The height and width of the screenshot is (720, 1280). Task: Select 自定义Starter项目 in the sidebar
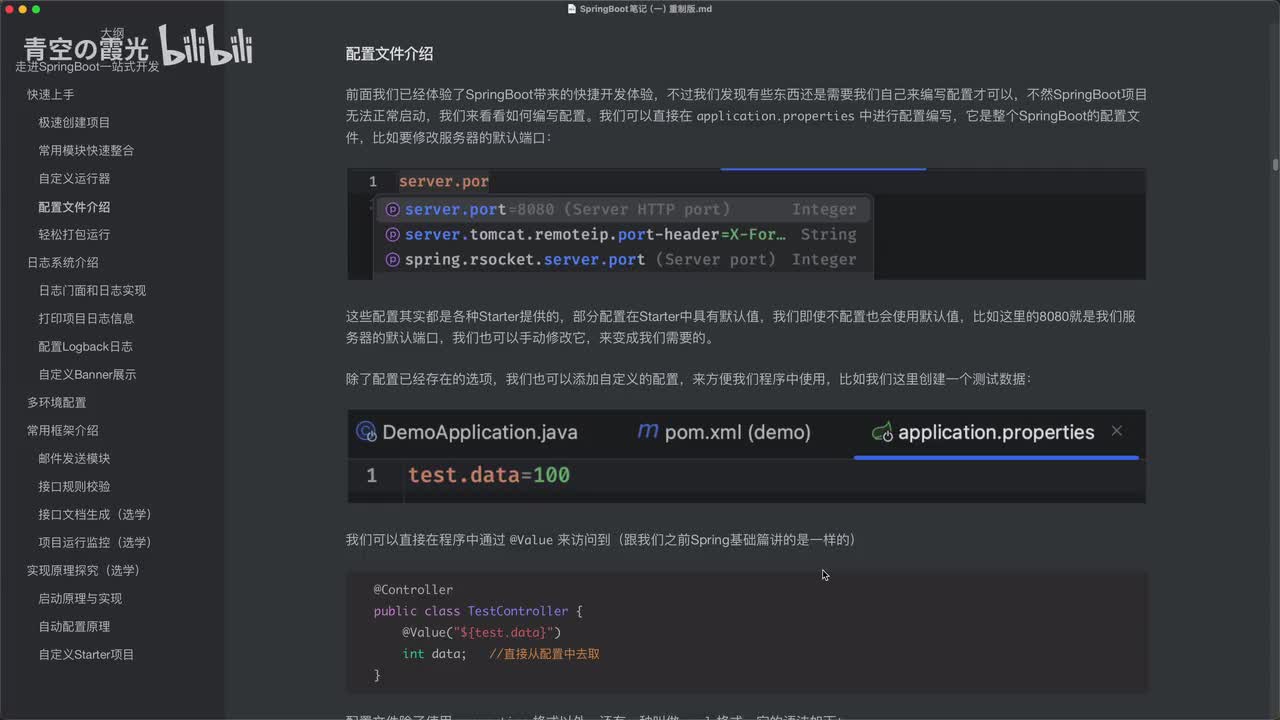point(86,654)
